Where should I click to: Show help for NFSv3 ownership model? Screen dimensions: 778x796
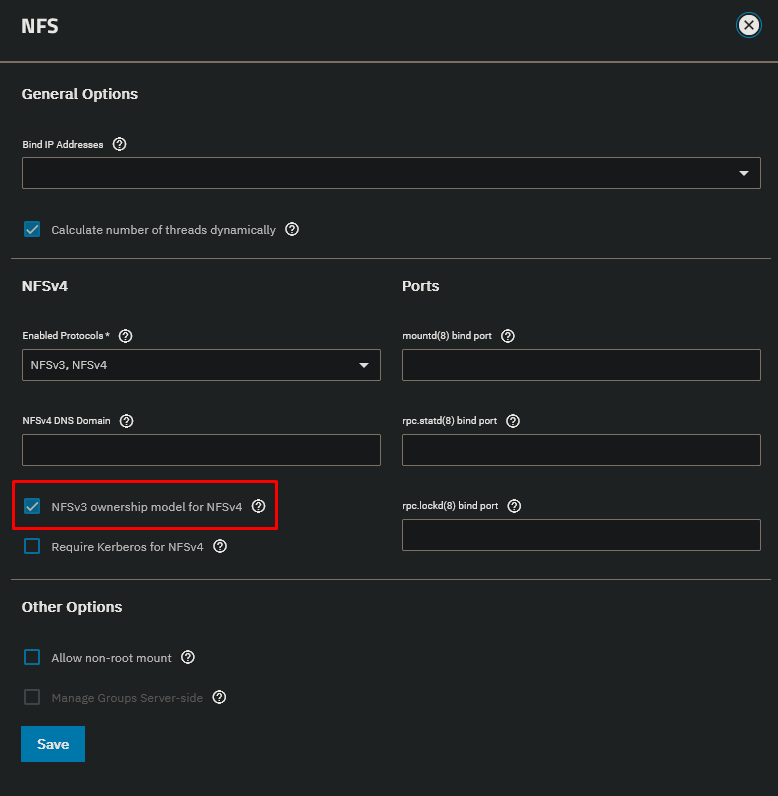[259, 506]
